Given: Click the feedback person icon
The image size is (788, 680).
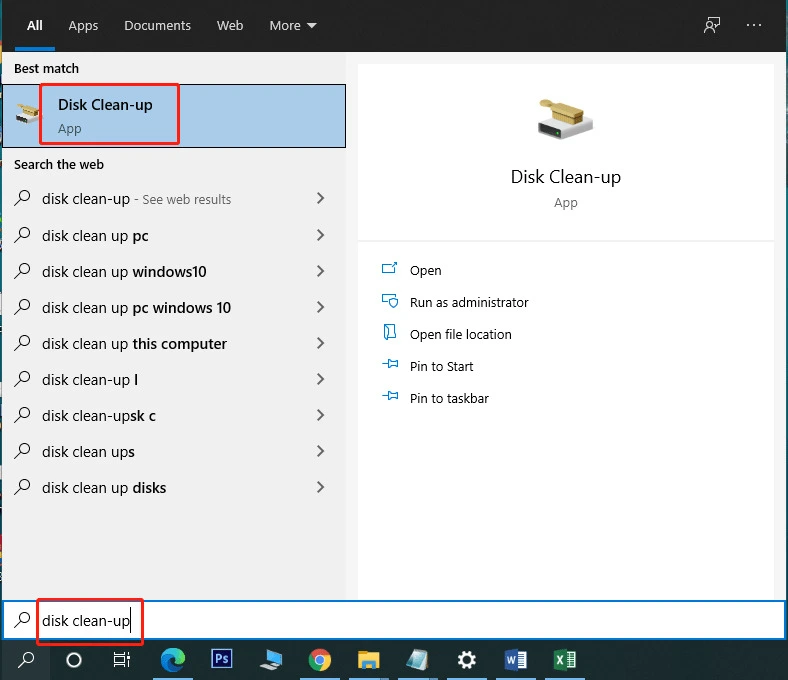Looking at the screenshot, I should click(712, 25).
